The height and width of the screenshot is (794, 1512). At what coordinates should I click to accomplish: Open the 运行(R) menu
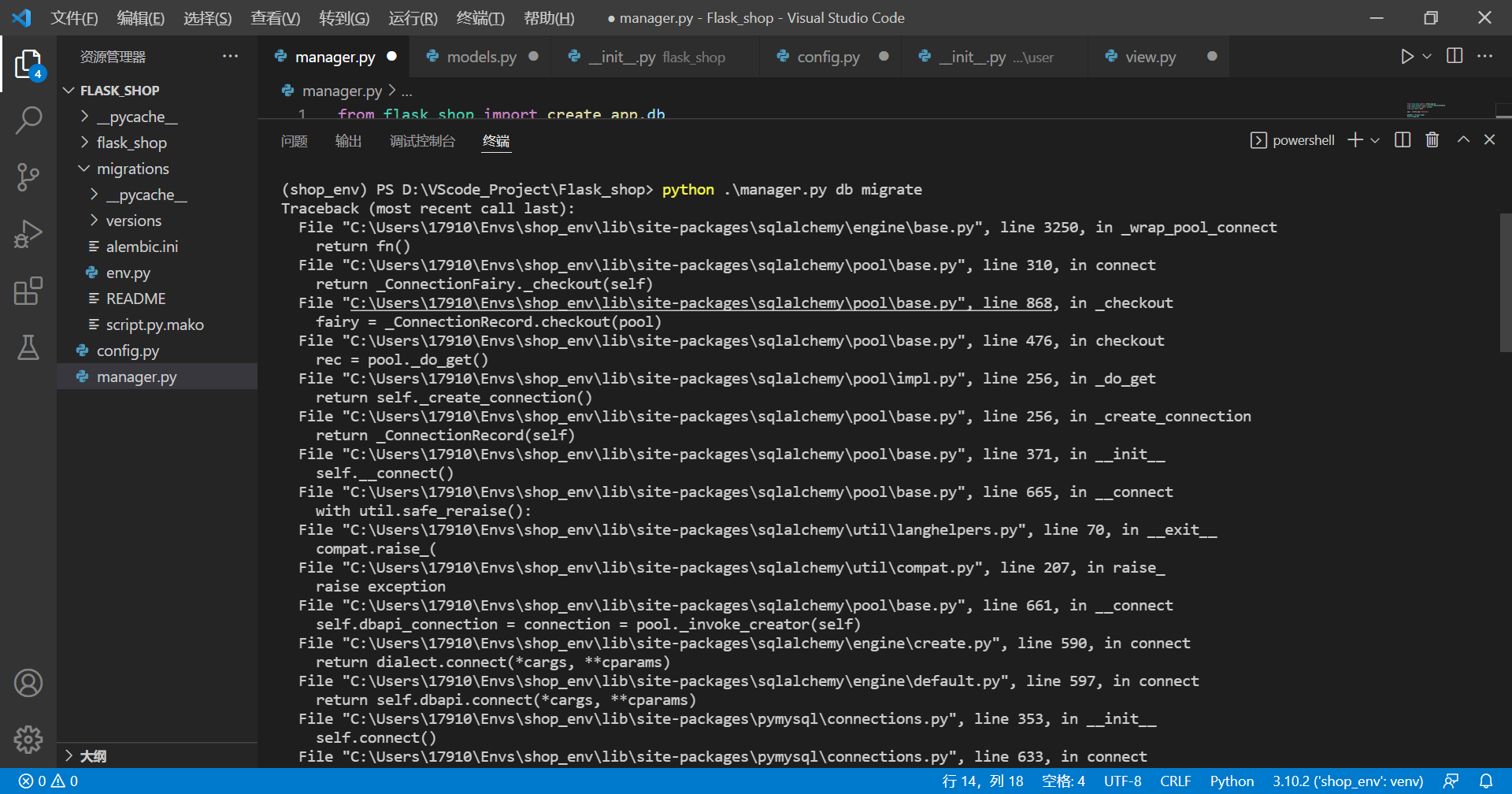point(413,17)
